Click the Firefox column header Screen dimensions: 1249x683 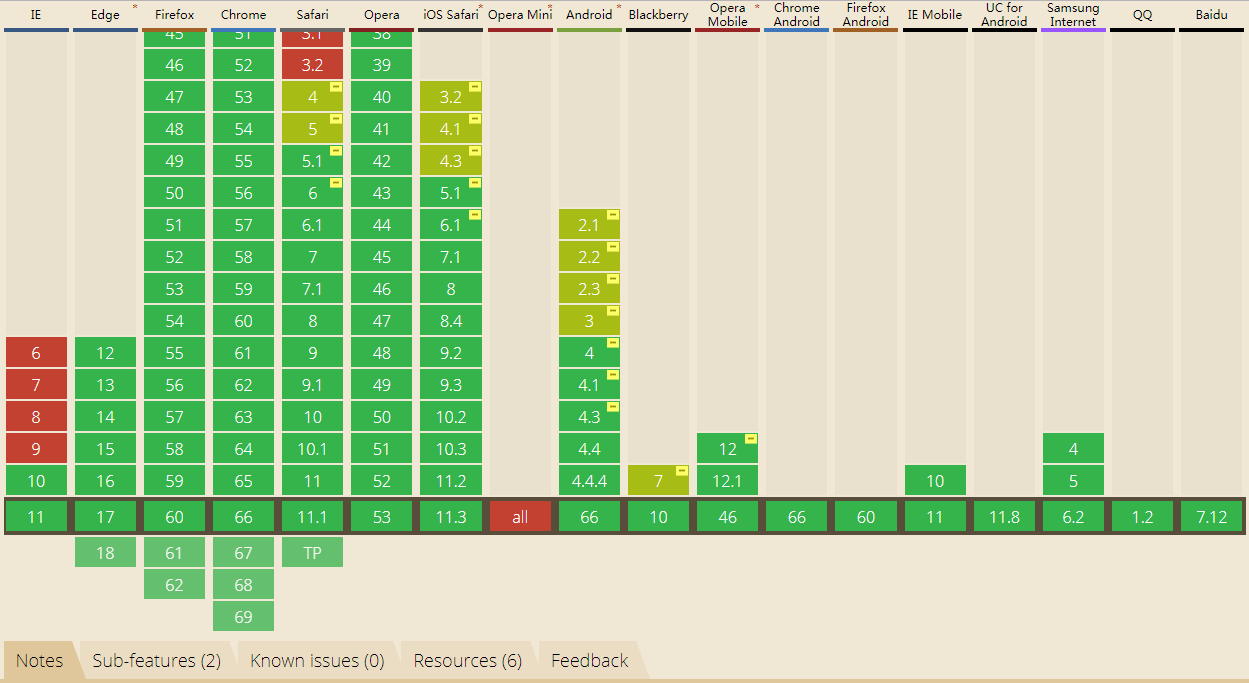click(175, 15)
